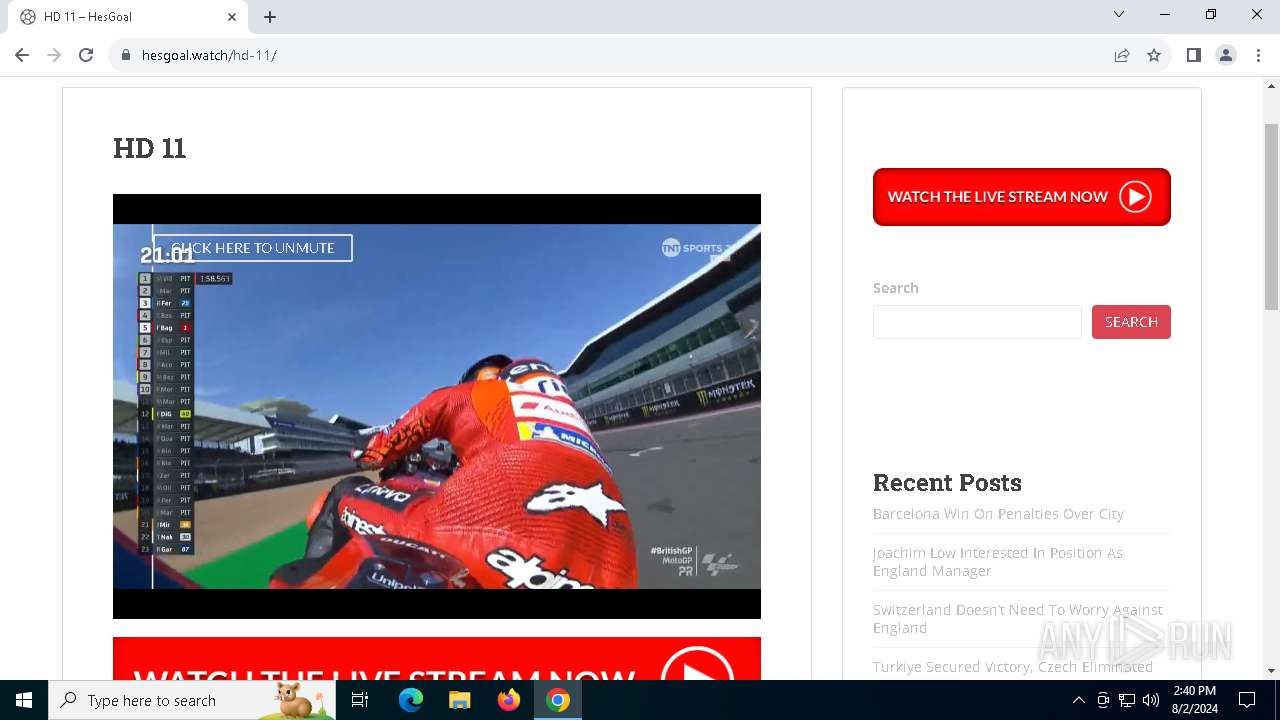The height and width of the screenshot is (720, 1280).
Task: Click the HD 11 page heading
Action: (x=150, y=148)
